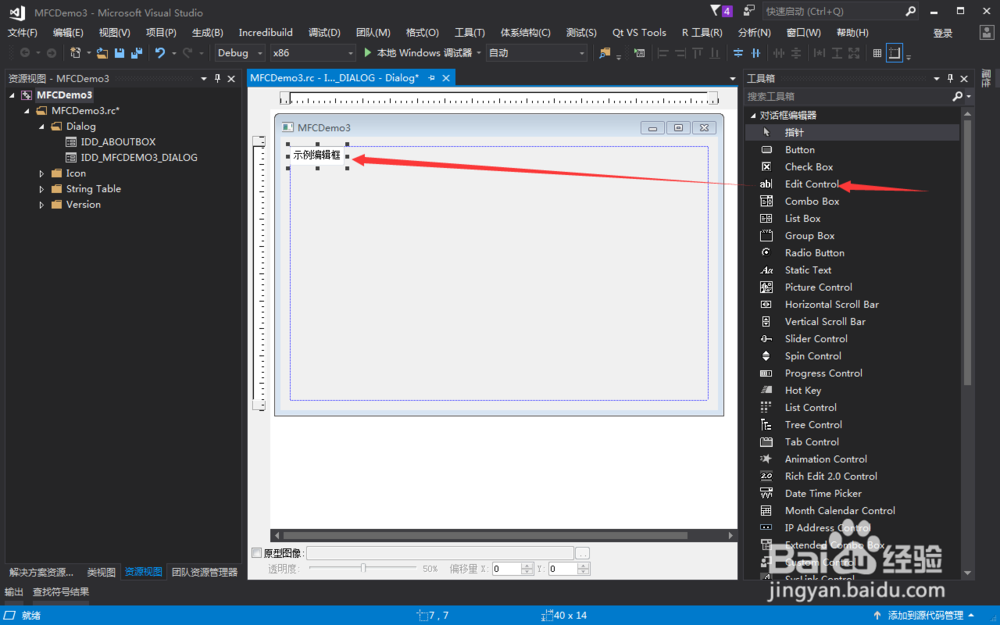Toggle the grid display toolbar icon
1000x625 pixels.
coord(877,53)
